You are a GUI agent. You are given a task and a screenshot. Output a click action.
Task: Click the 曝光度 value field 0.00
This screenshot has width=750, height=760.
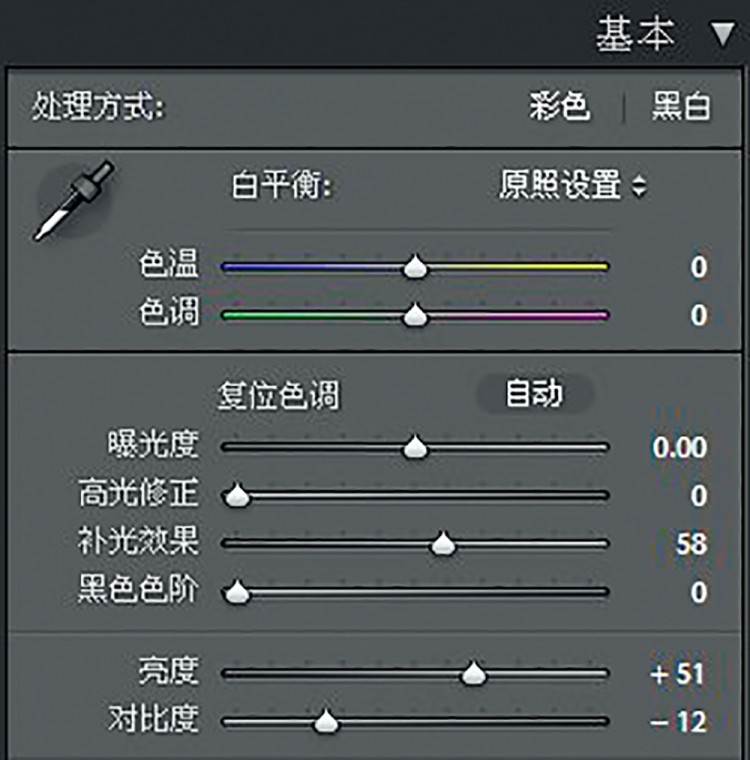[679, 447]
